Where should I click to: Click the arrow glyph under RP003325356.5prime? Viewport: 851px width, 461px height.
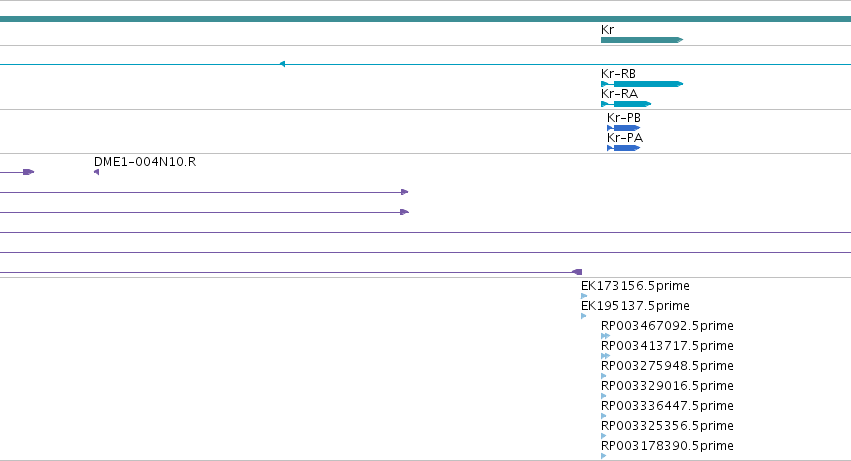tap(604, 436)
